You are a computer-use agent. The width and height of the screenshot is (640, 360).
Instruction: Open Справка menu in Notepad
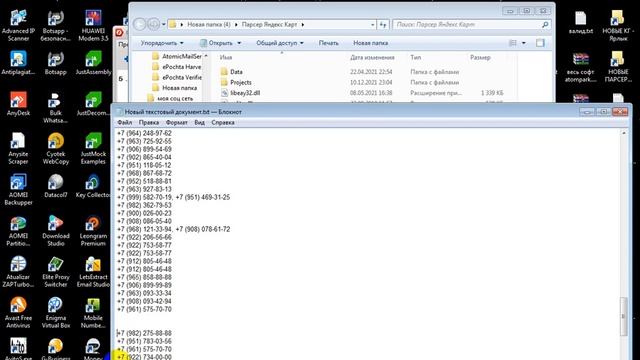tap(223, 122)
